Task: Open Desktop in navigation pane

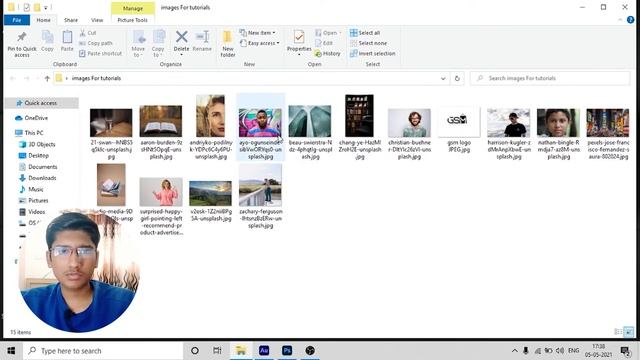Action: [34, 156]
